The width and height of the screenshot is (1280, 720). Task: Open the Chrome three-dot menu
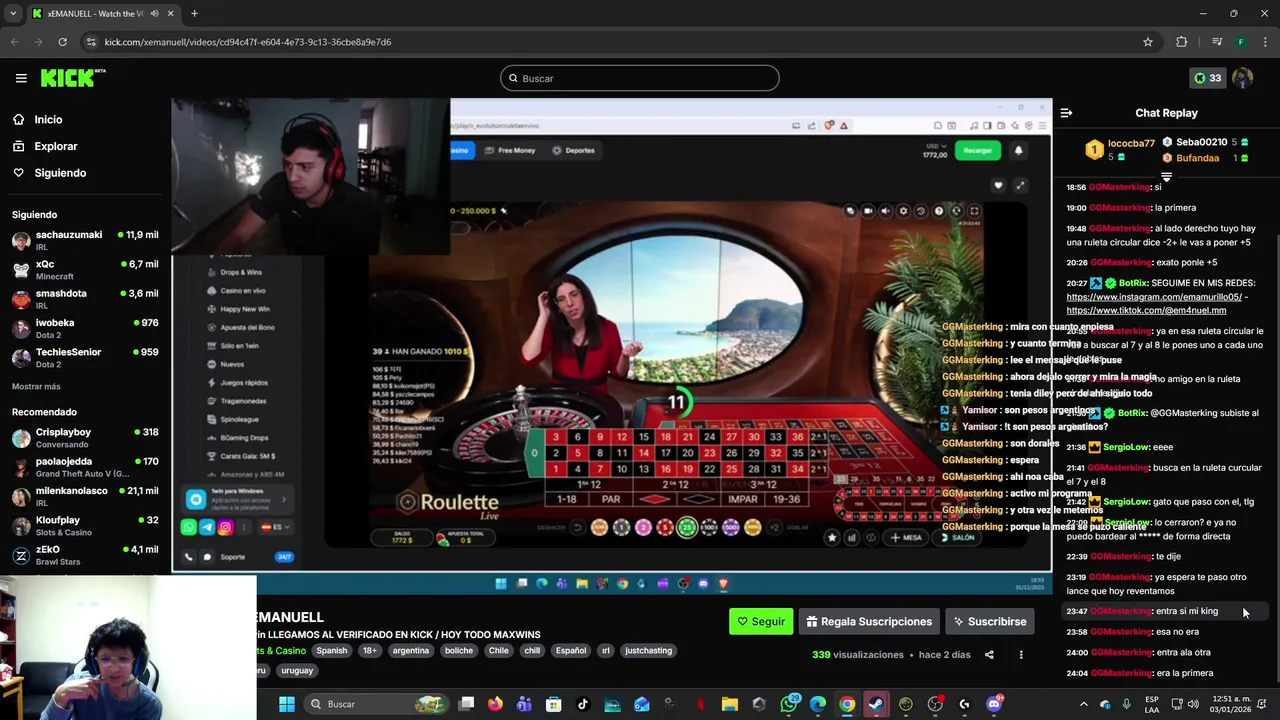coord(1265,42)
